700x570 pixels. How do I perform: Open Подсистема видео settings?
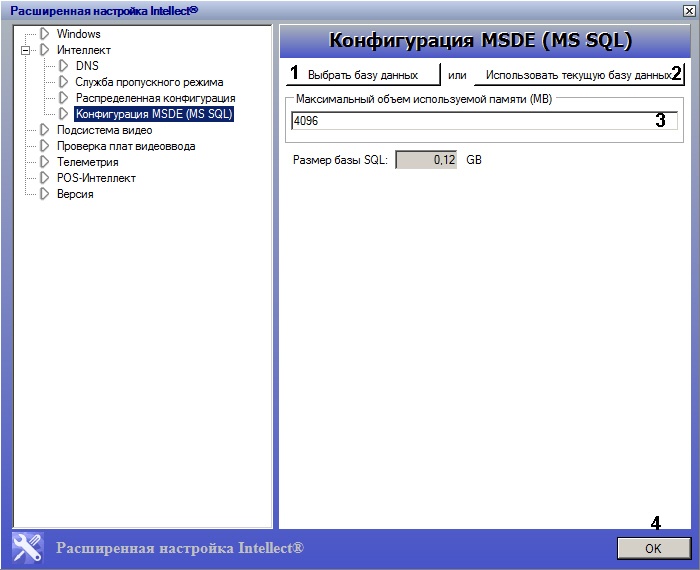[x=104, y=130]
